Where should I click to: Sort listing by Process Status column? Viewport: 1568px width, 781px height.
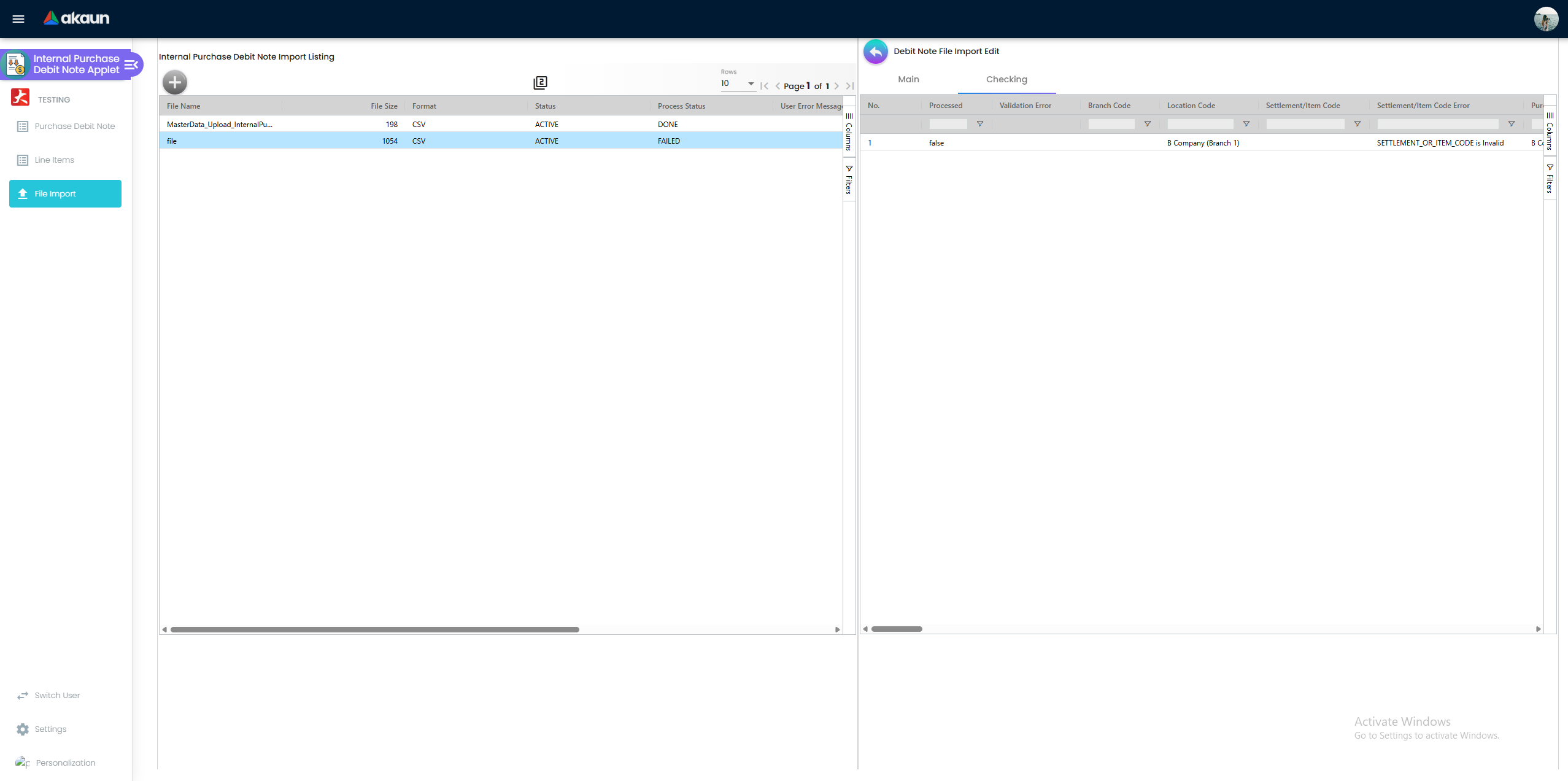[x=681, y=106]
